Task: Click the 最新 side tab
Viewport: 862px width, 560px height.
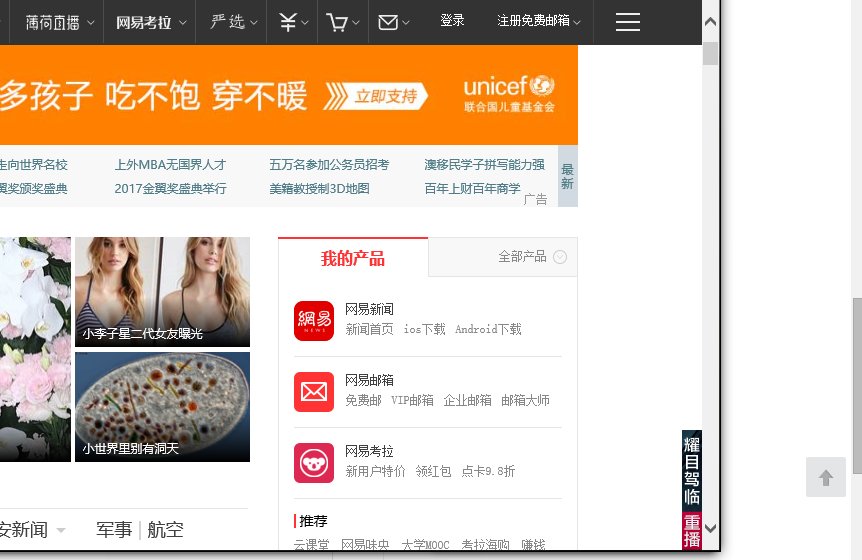Action: pyautogui.click(x=567, y=176)
